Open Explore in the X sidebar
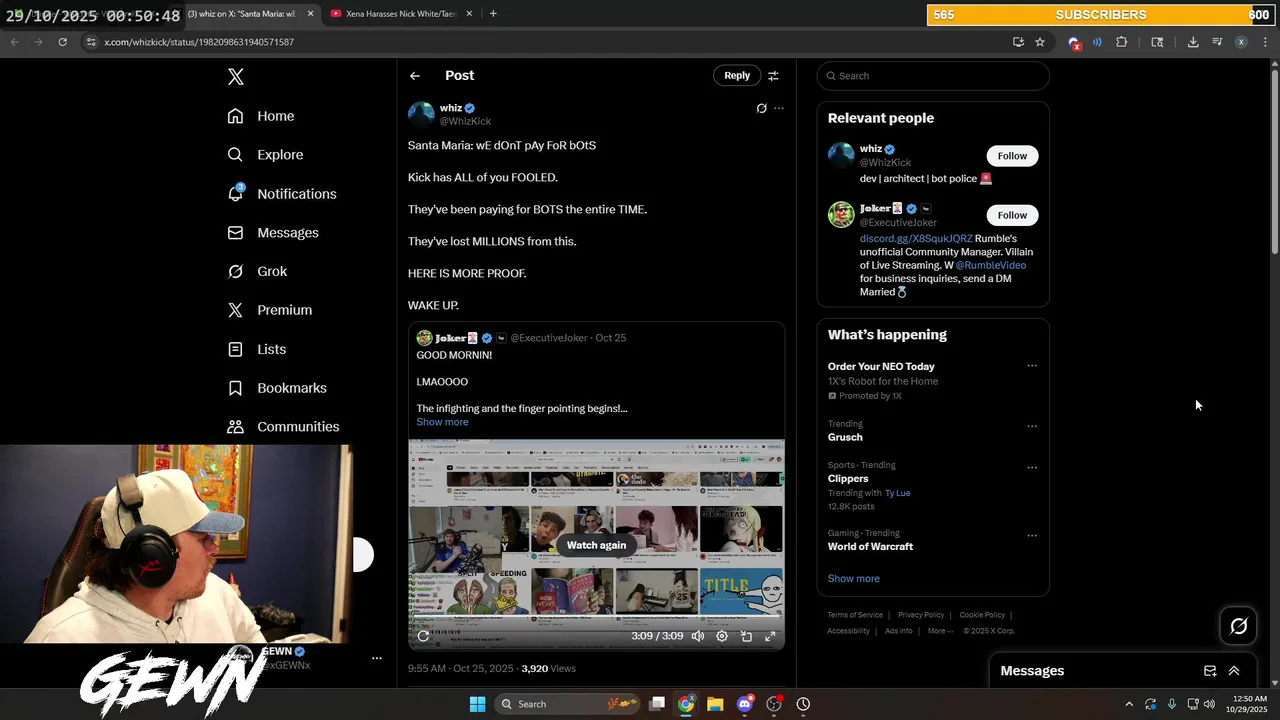The width and height of the screenshot is (1280, 720). [265, 155]
